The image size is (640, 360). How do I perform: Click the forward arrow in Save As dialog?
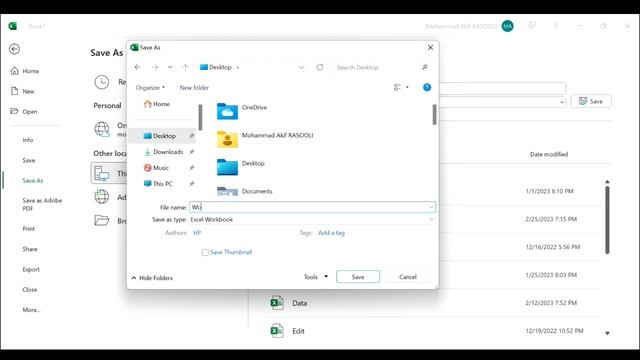155,67
